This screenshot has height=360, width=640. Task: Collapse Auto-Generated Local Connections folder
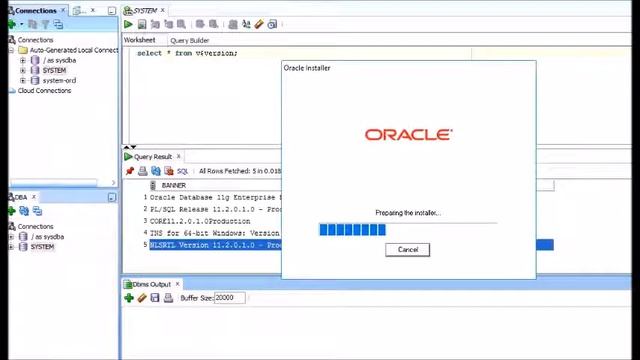coord(11,50)
